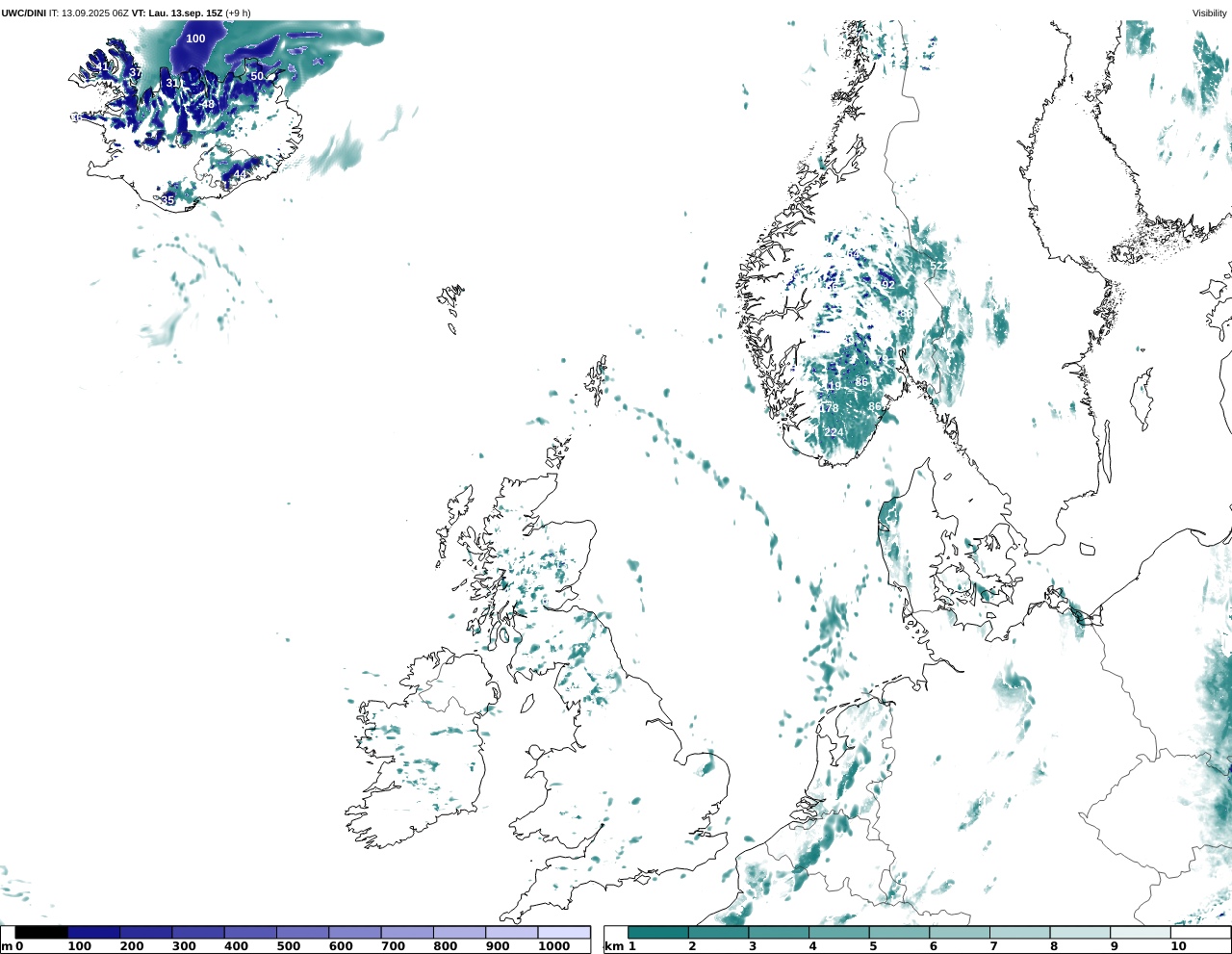The width and height of the screenshot is (1232, 954).
Task: Click the 41 visibility value in Iceland's Westfjords
Action: pyautogui.click(x=102, y=67)
